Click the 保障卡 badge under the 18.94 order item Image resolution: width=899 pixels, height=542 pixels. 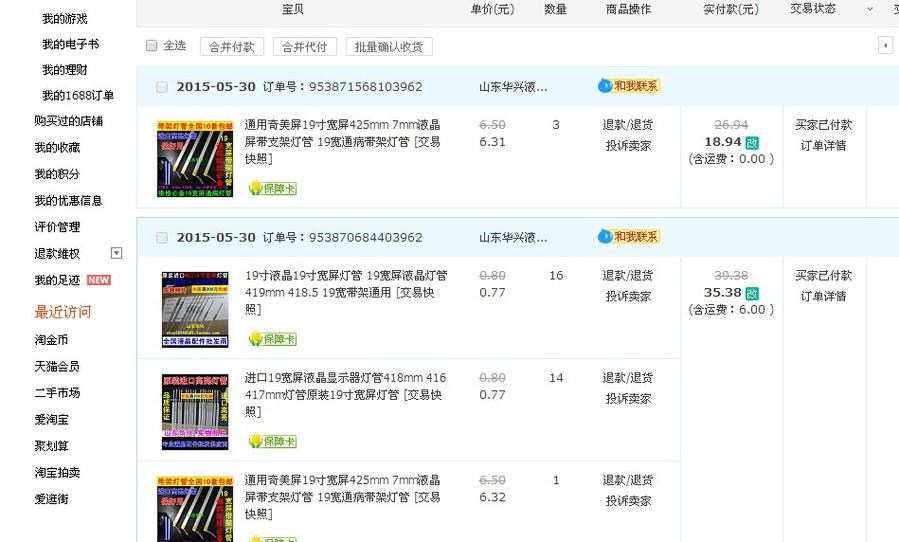click(x=272, y=188)
